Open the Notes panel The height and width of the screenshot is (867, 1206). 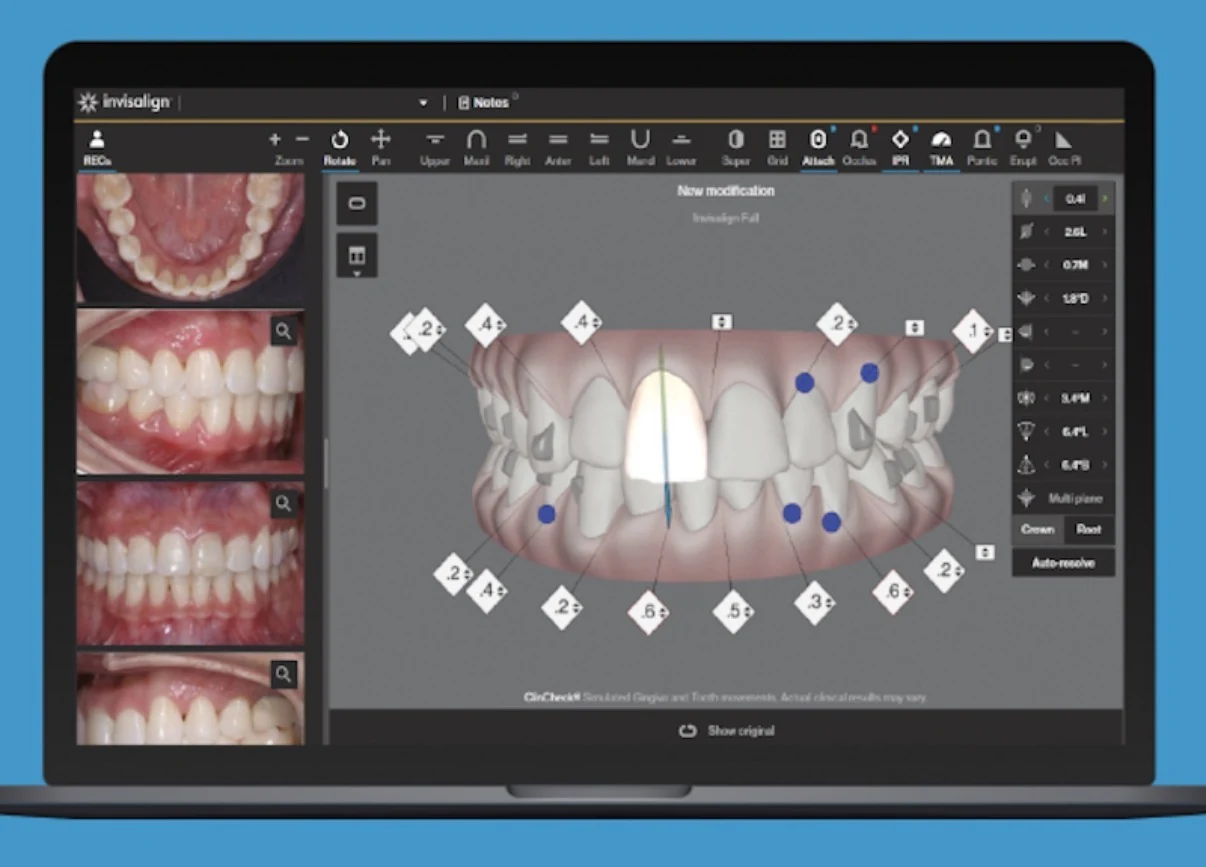484,103
